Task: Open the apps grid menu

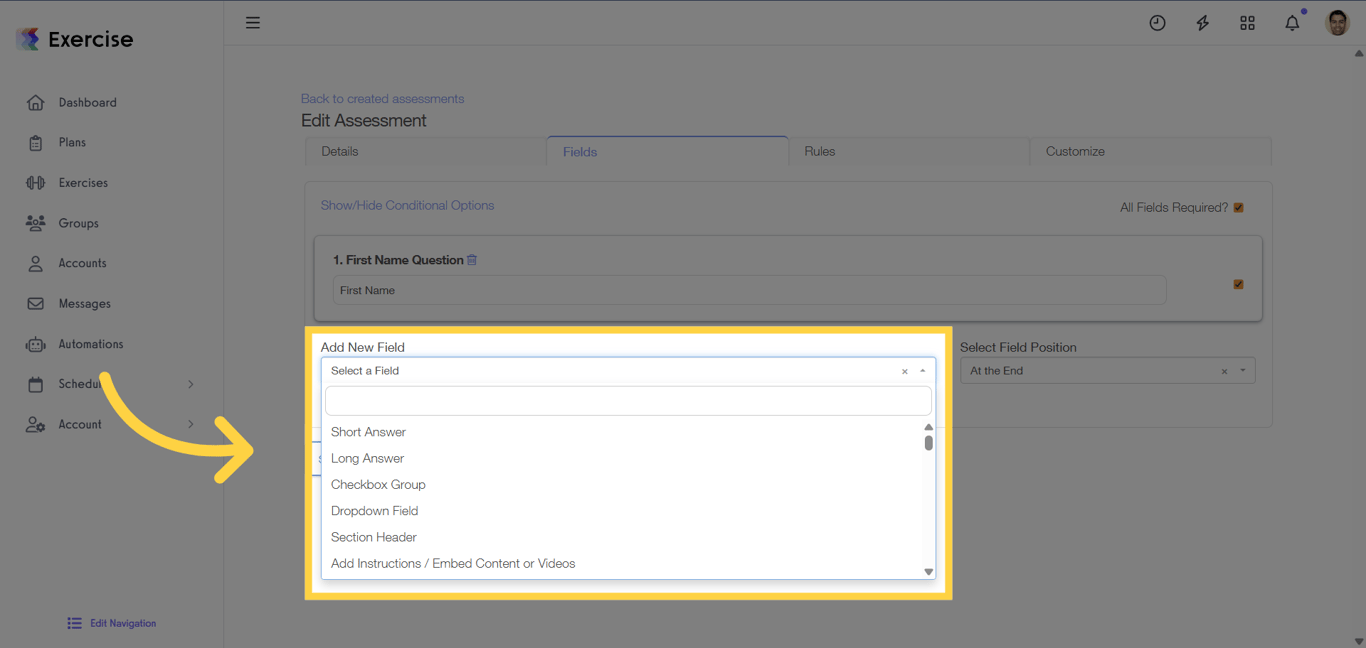Action: tap(1247, 22)
